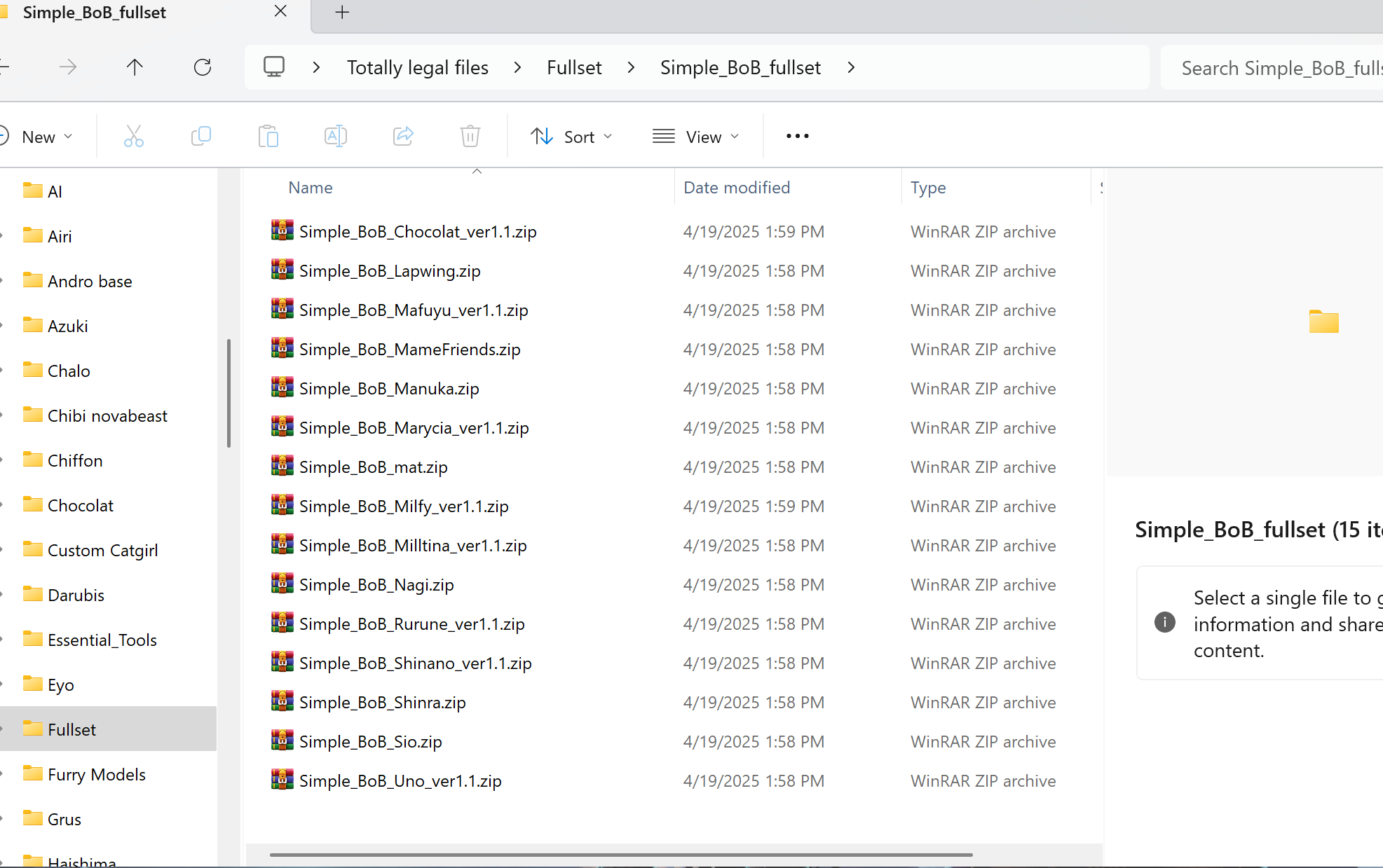Expand chevron after This PC icon

pos(317,67)
